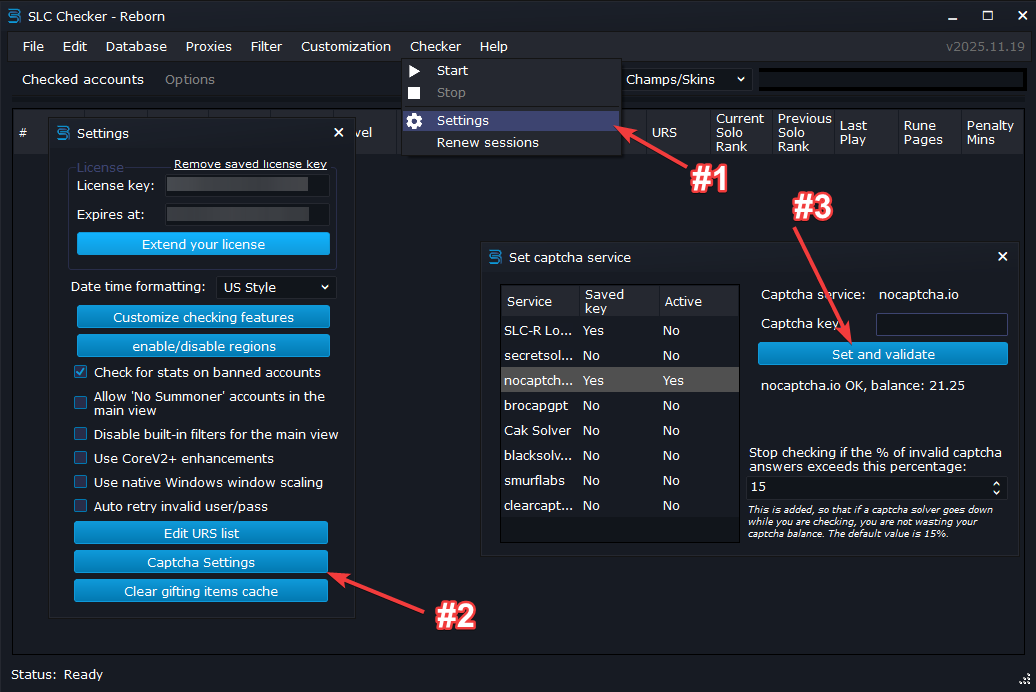
Task: Open Captcha Settings button
Action: pyautogui.click(x=201, y=562)
